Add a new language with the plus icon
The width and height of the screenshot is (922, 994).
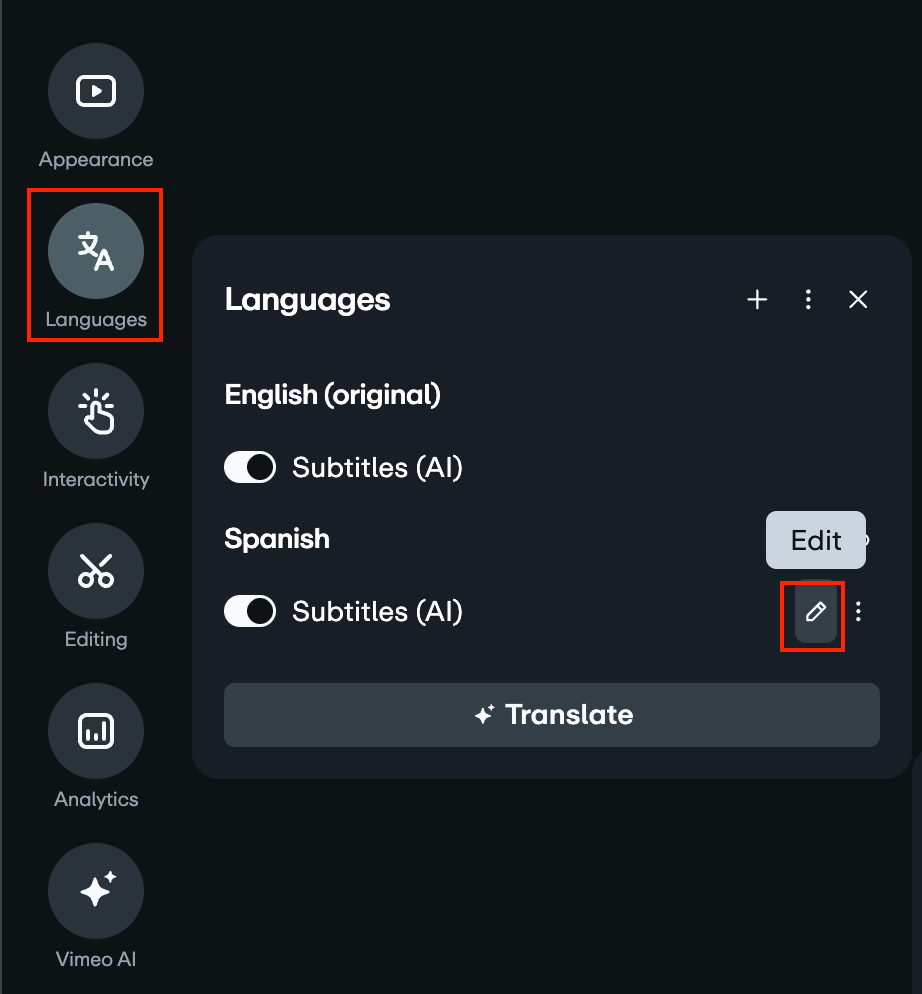coord(757,299)
